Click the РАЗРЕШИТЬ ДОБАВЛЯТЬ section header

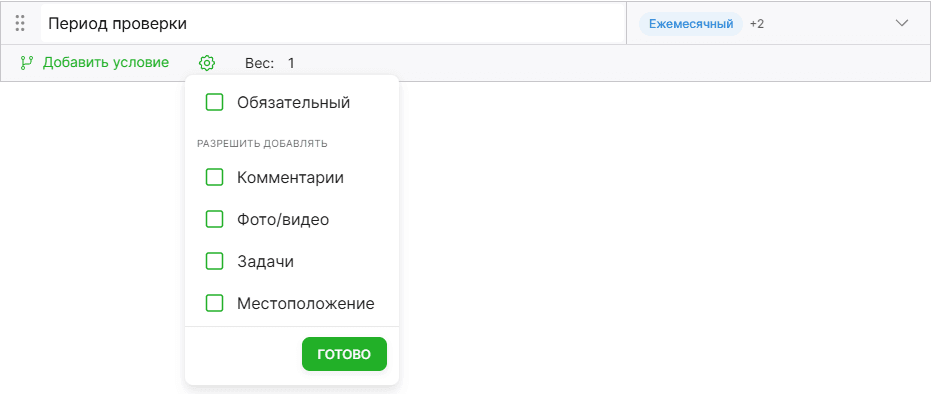coord(262,144)
